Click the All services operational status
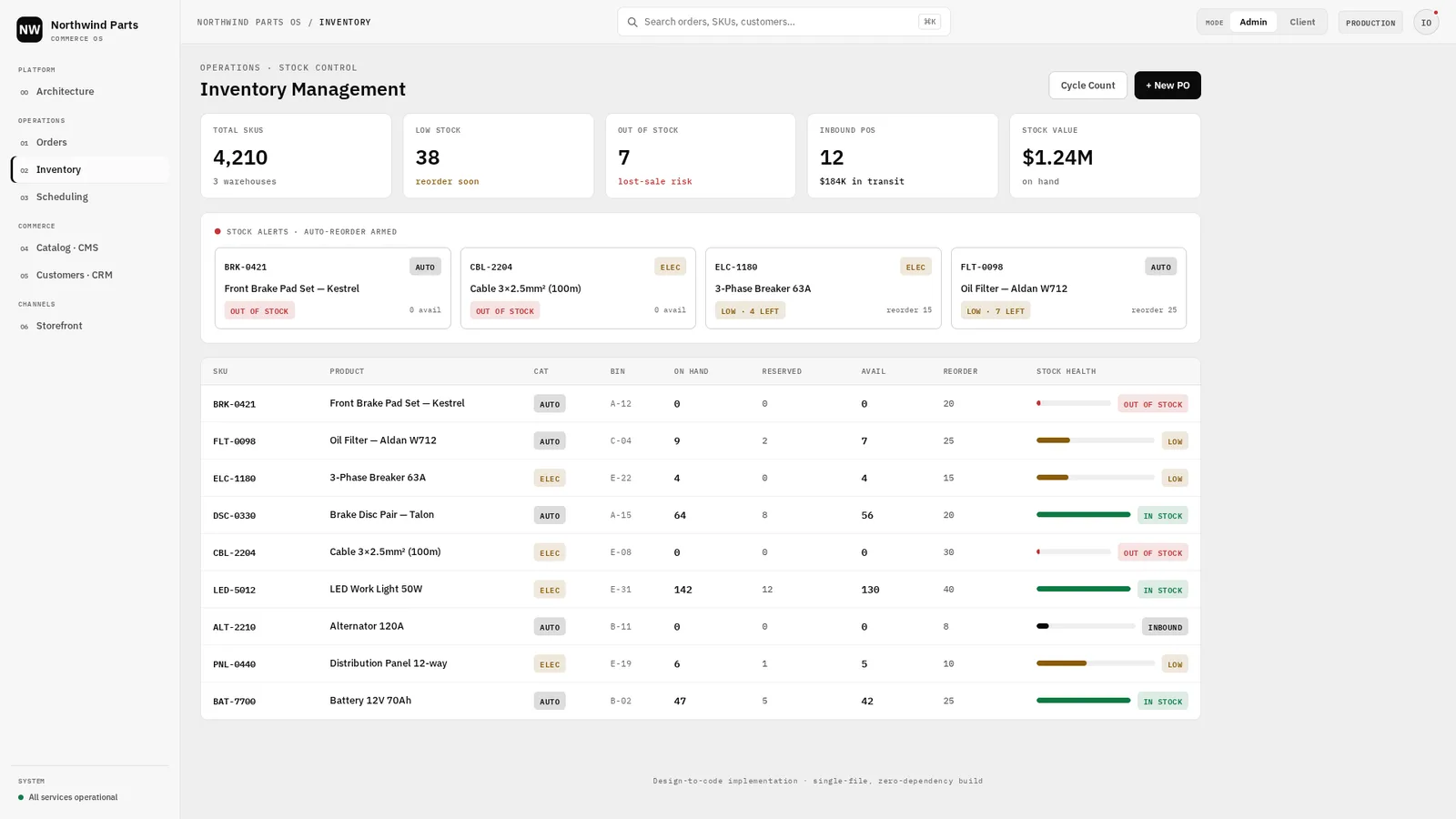 coord(73,797)
